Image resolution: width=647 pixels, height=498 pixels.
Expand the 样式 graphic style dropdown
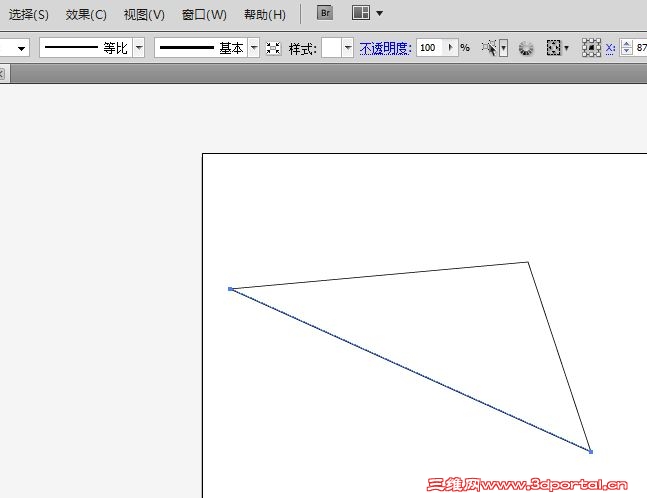(x=348, y=48)
